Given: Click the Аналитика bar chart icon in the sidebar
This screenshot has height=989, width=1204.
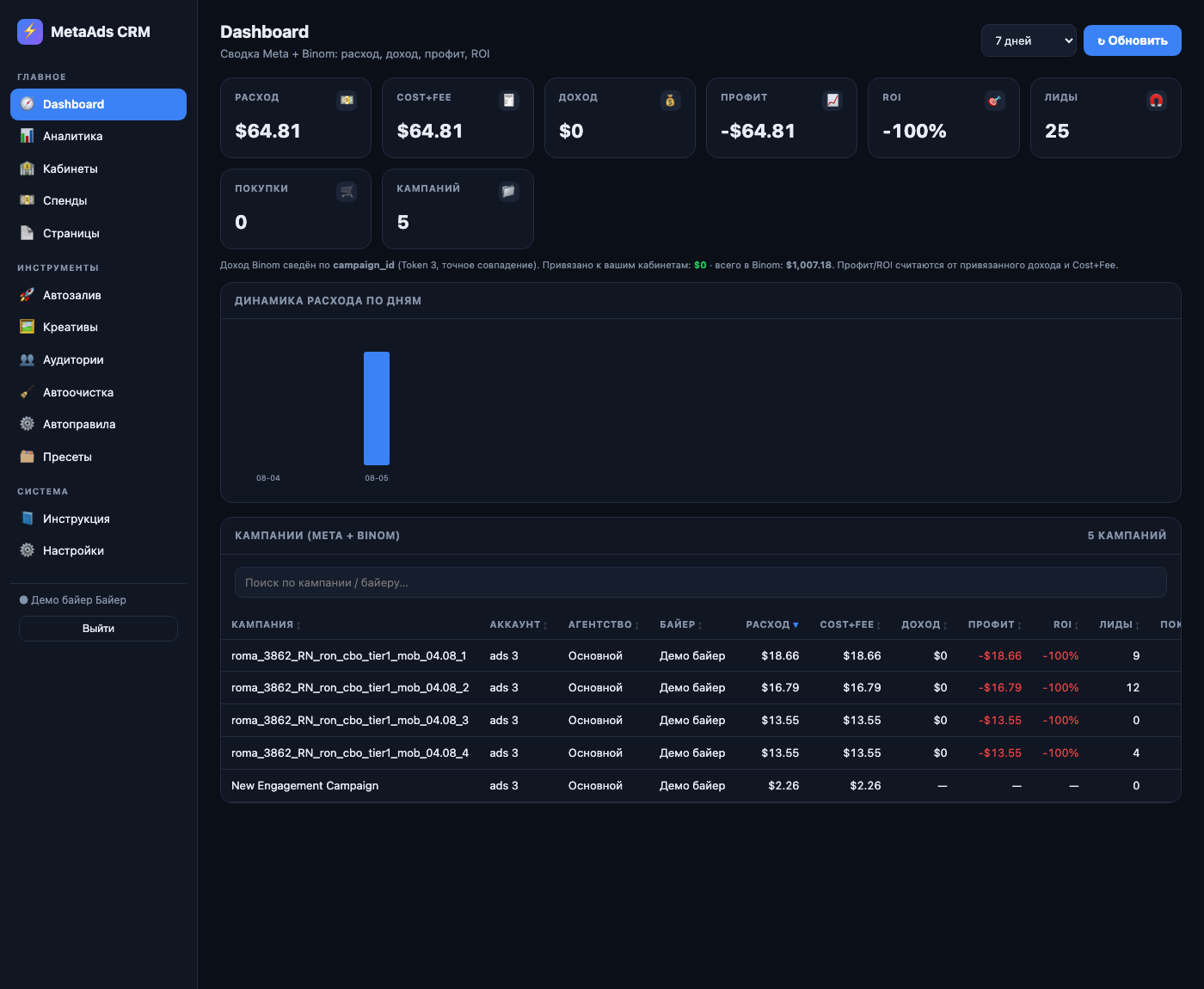Looking at the screenshot, I should tap(28, 136).
